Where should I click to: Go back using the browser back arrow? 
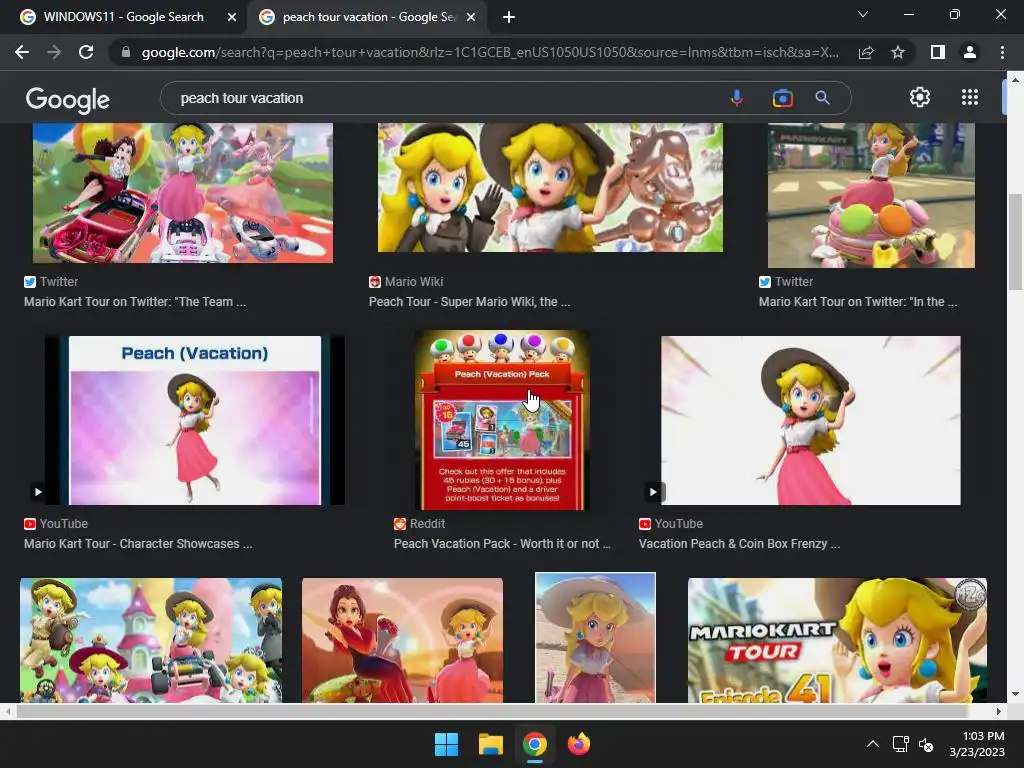[22, 52]
